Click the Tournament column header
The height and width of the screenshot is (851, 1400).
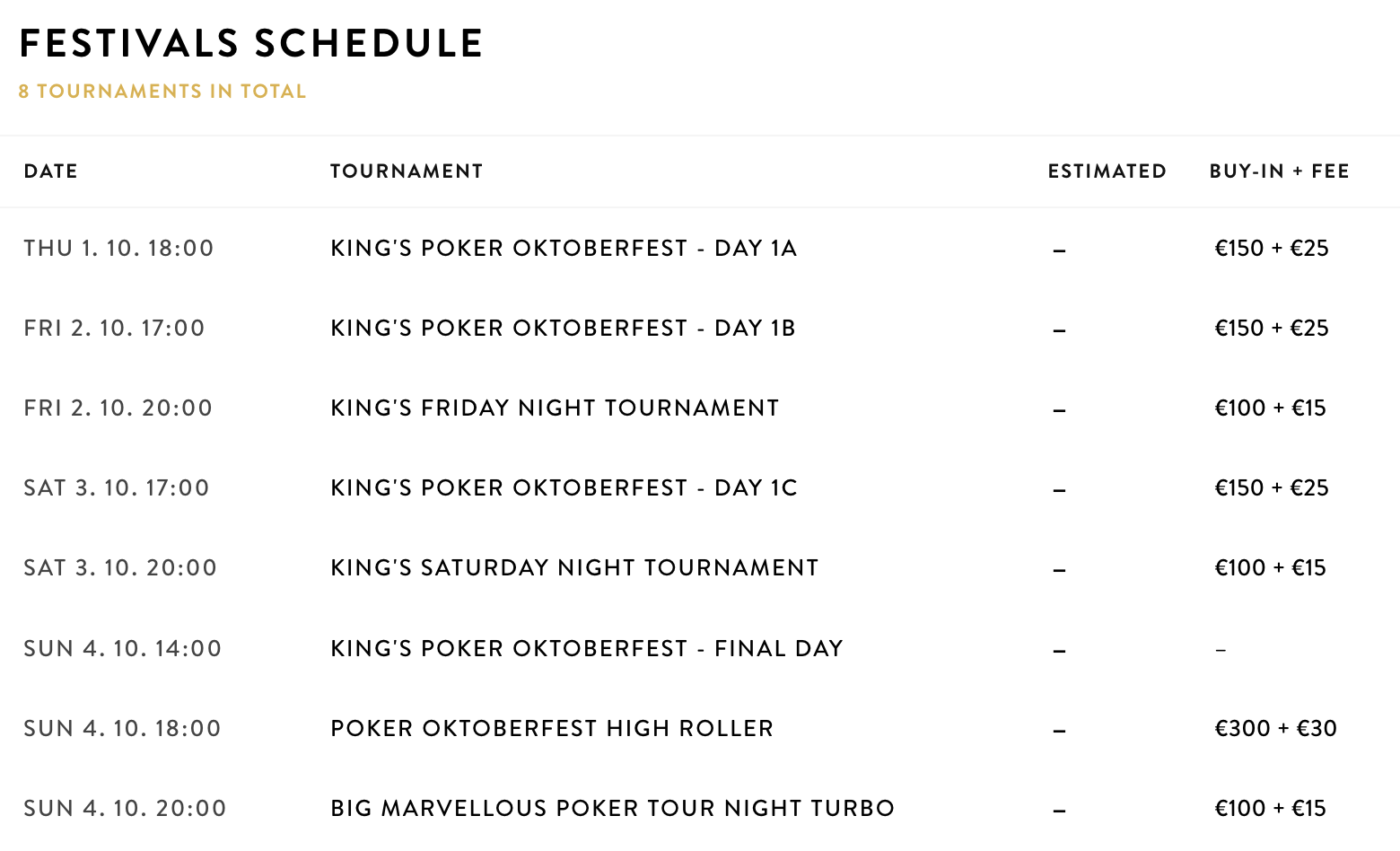(407, 171)
